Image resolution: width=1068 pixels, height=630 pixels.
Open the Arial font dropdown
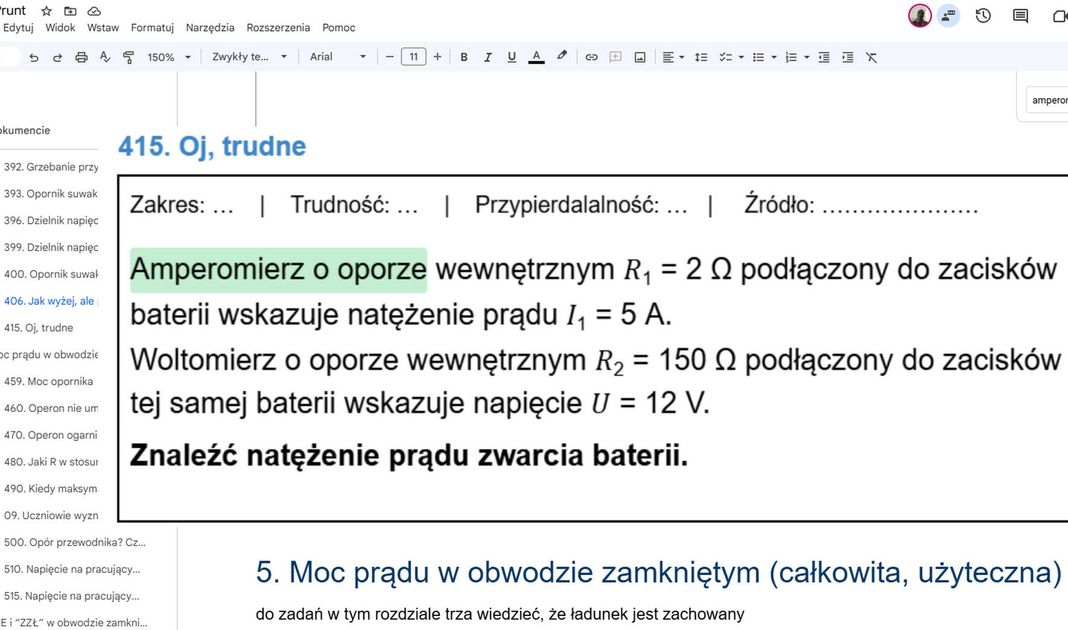pyautogui.click(x=337, y=57)
